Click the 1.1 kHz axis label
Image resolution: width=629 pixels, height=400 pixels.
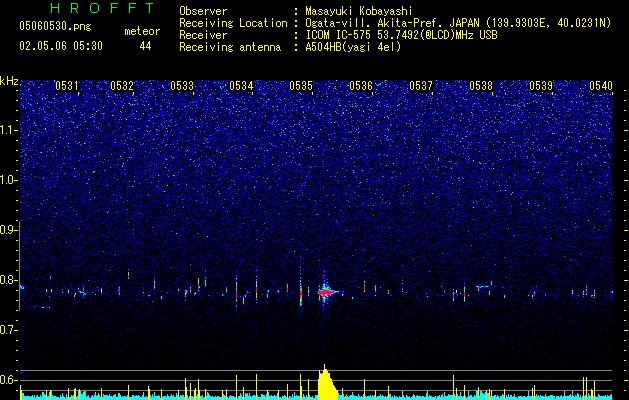click(x=9, y=130)
